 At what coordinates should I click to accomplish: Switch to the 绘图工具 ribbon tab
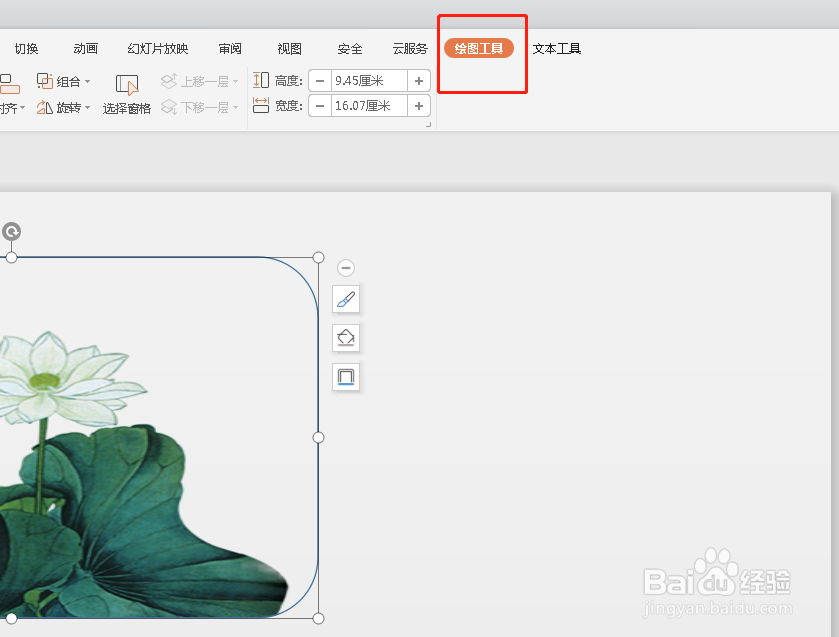[x=481, y=47]
